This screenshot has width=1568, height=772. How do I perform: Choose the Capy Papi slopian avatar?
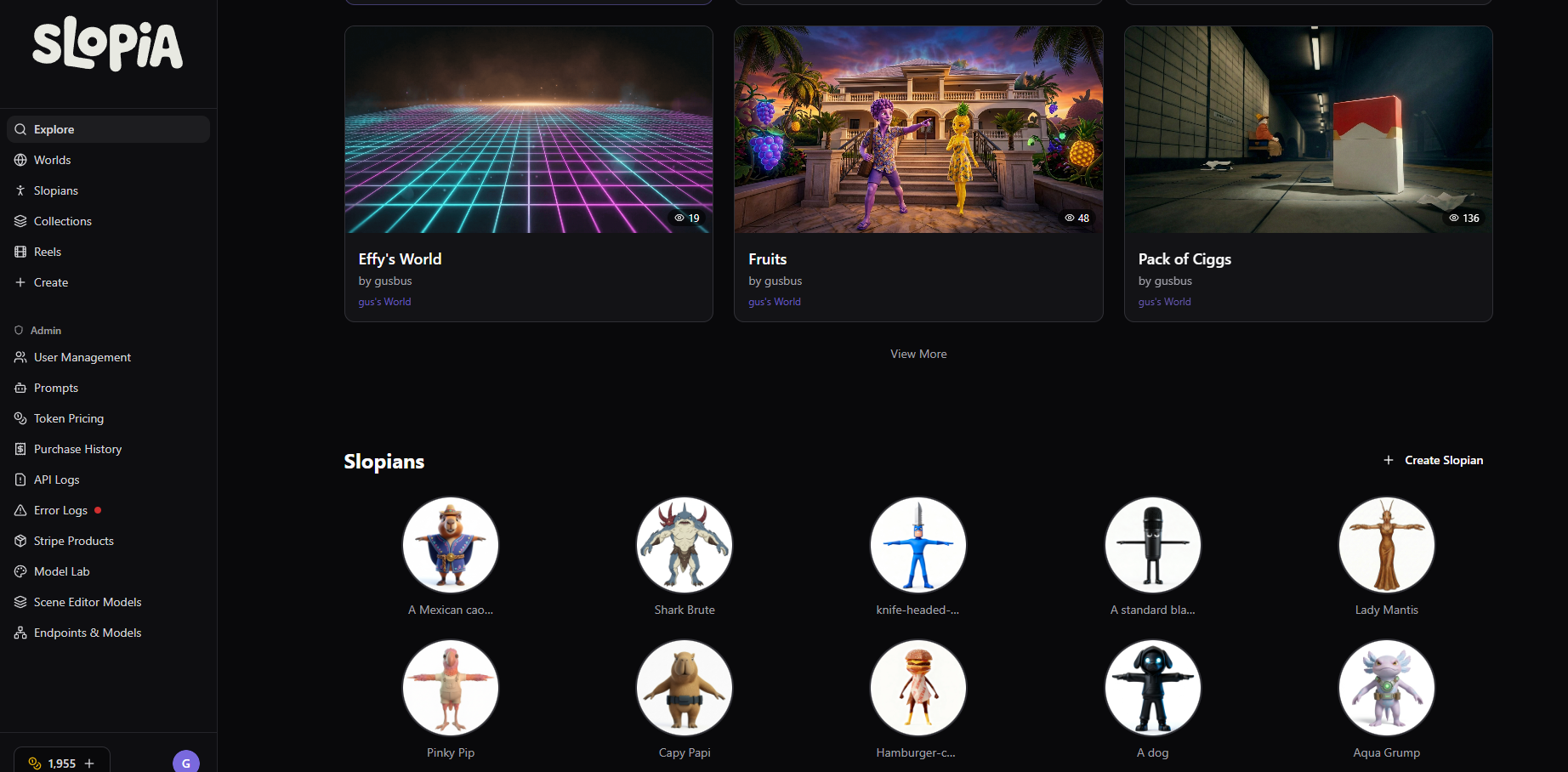[685, 688]
